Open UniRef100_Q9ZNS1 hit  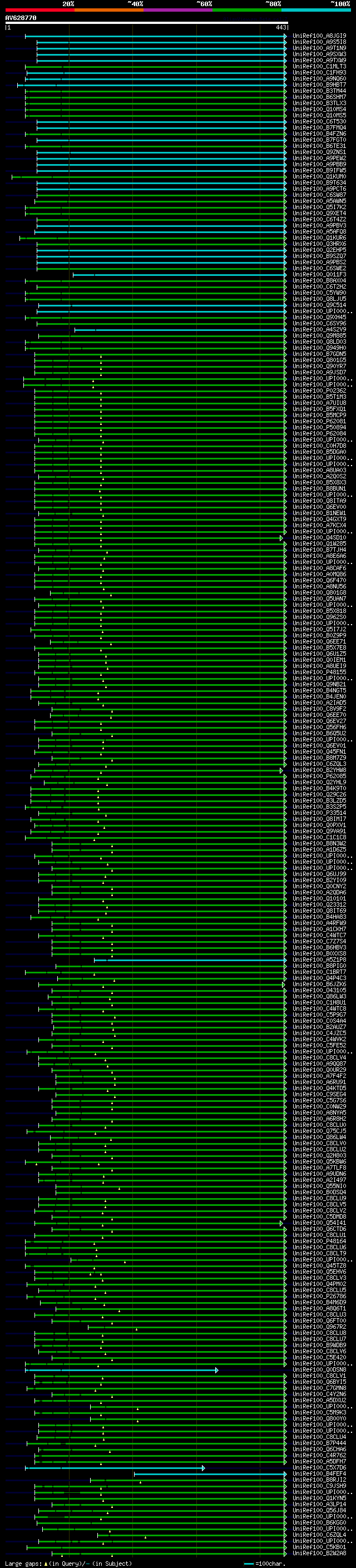click(319, 152)
